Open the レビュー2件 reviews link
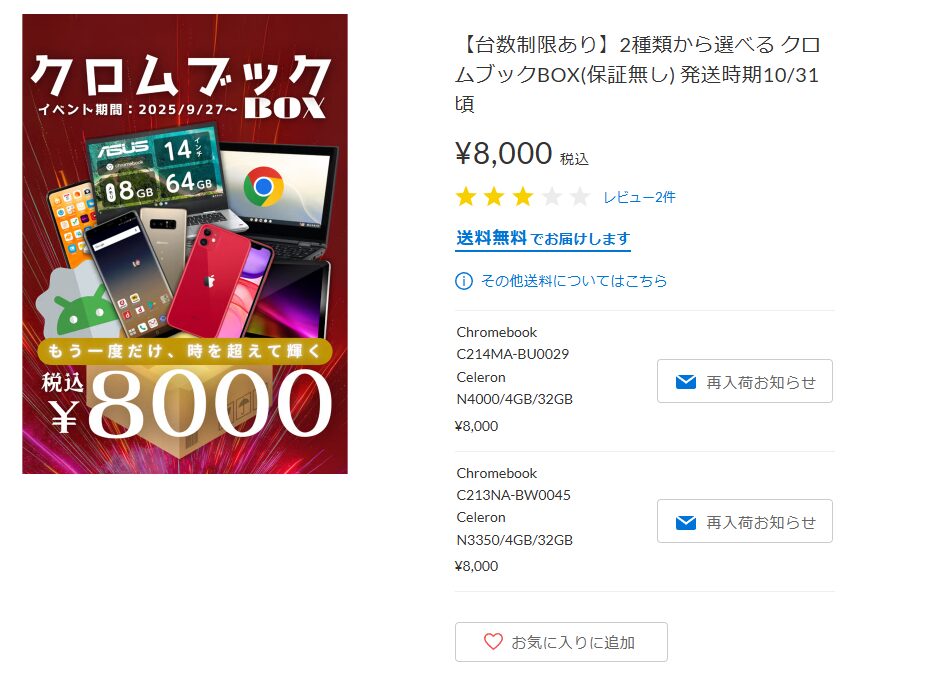 click(x=639, y=198)
